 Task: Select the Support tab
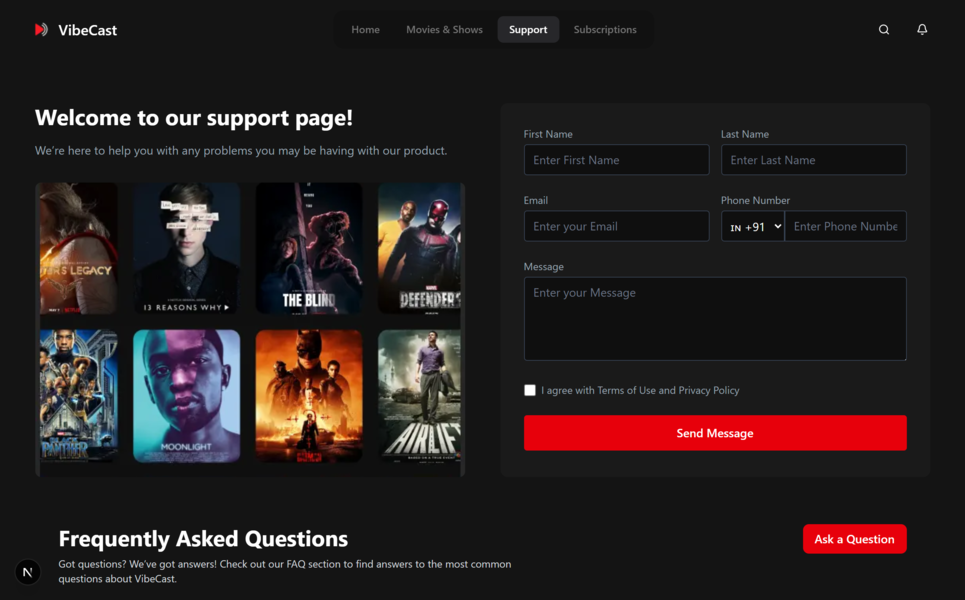[528, 30]
